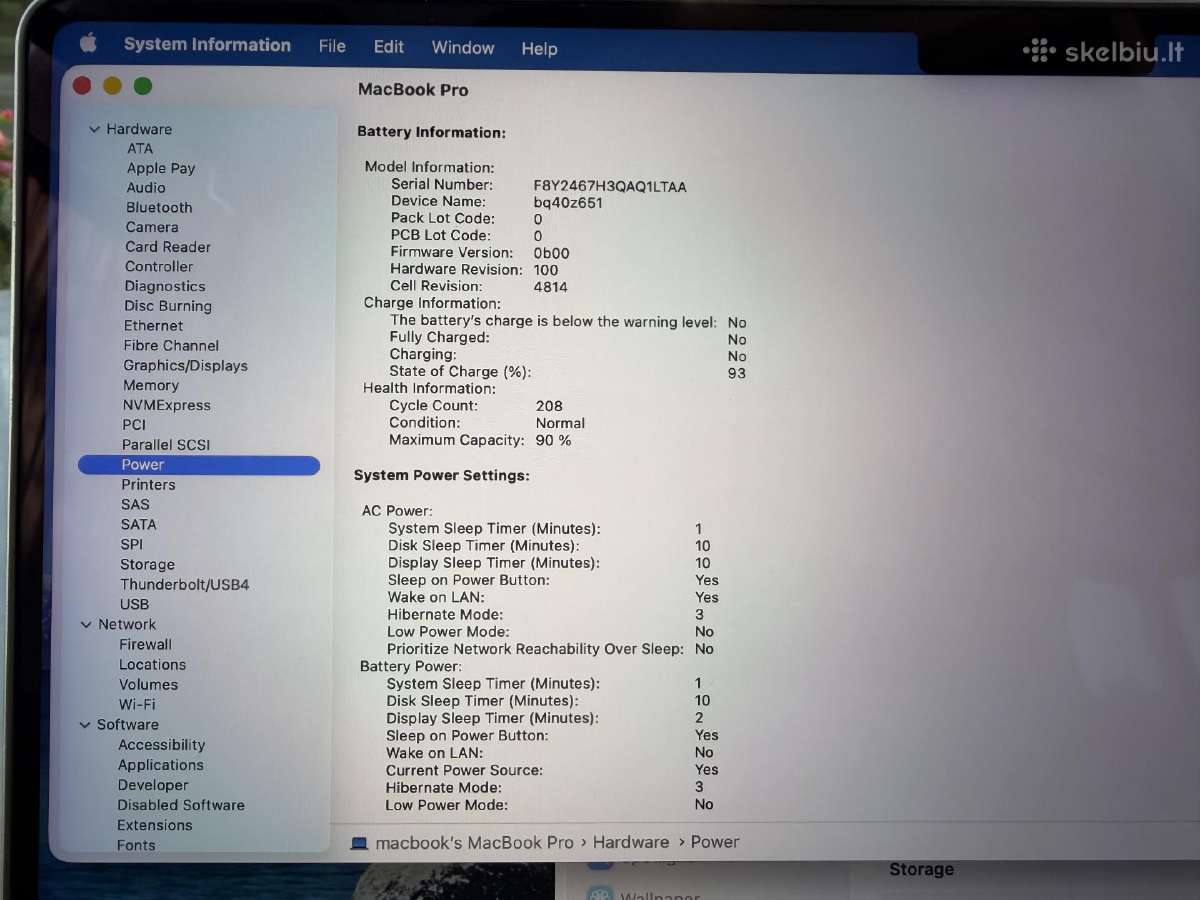Collapse the Hardware section
The height and width of the screenshot is (900, 1200).
pos(95,129)
